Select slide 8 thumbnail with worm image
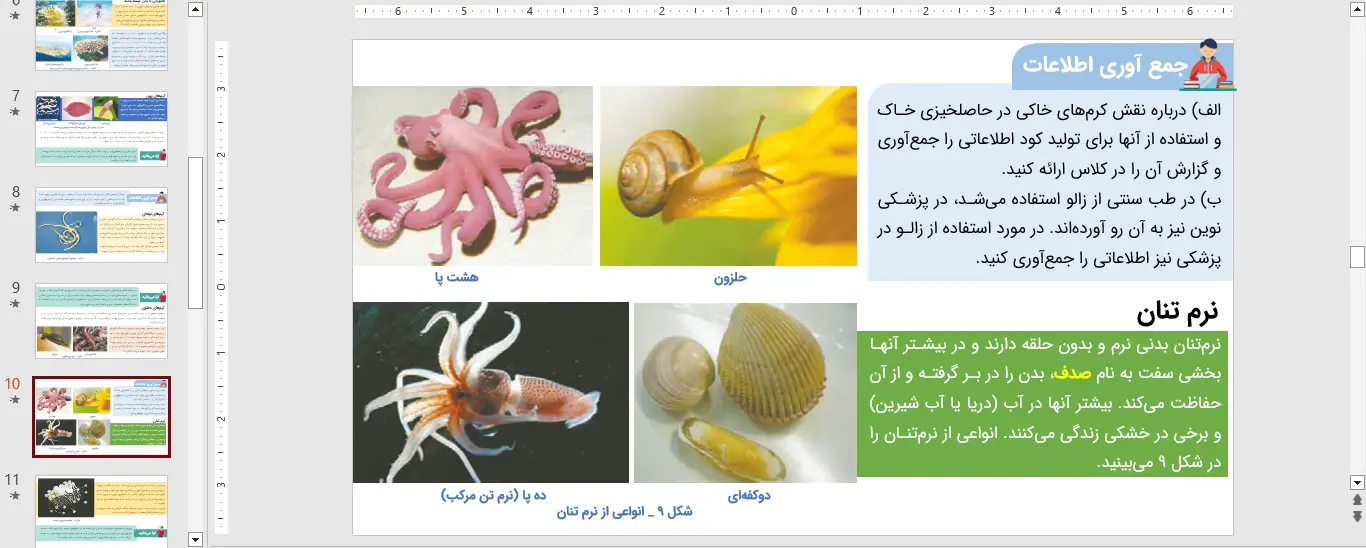The width and height of the screenshot is (1366, 548). (x=101, y=224)
